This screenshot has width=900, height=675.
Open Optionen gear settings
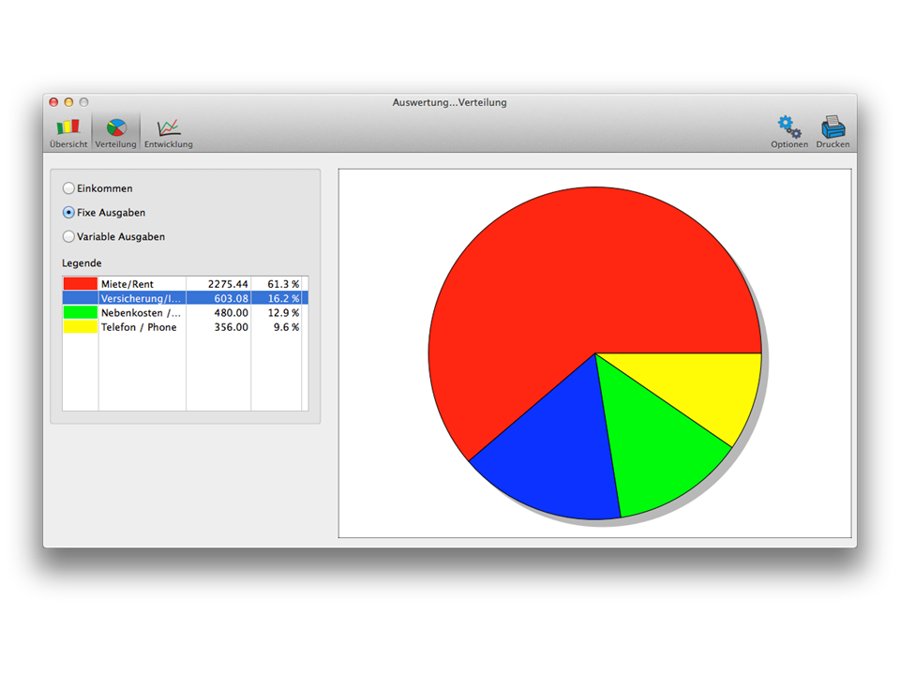click(789, 127)
